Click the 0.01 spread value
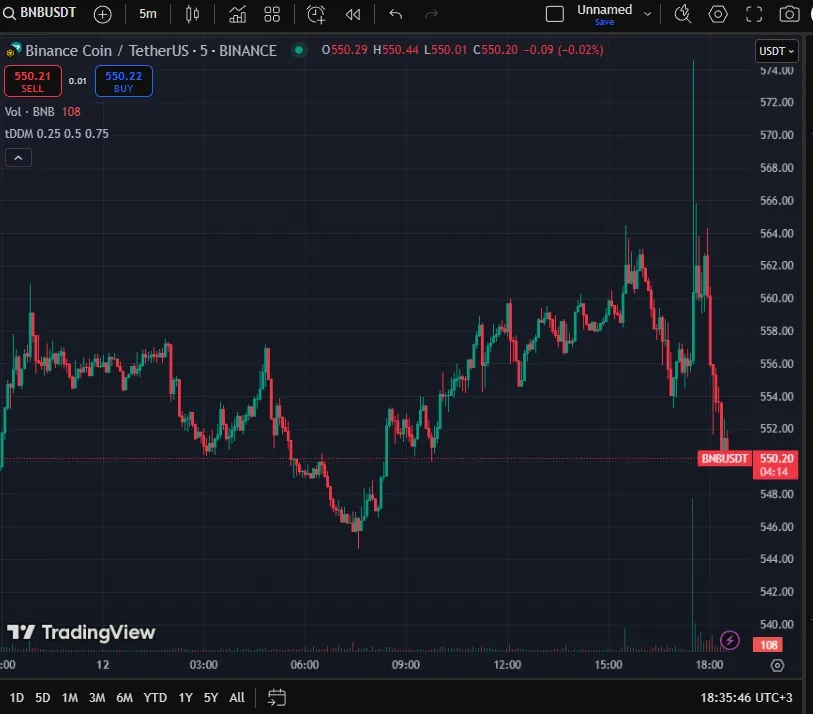Image resolution: width=813 pixels, height=714 pixels. tap(78, 81)
